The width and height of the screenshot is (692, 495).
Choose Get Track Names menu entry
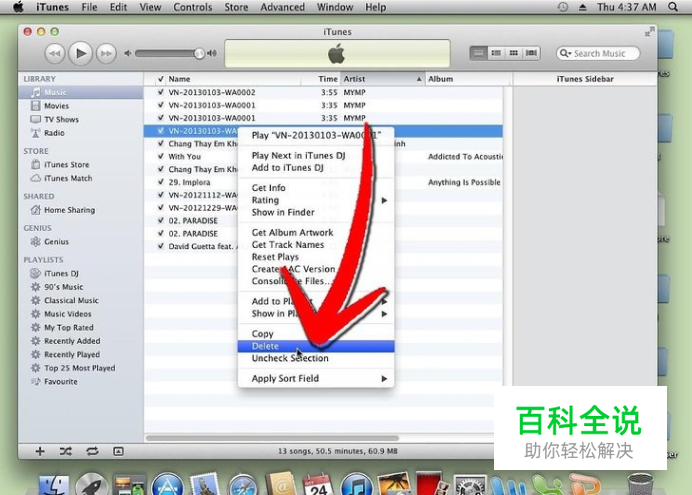(x=316, y=245)
